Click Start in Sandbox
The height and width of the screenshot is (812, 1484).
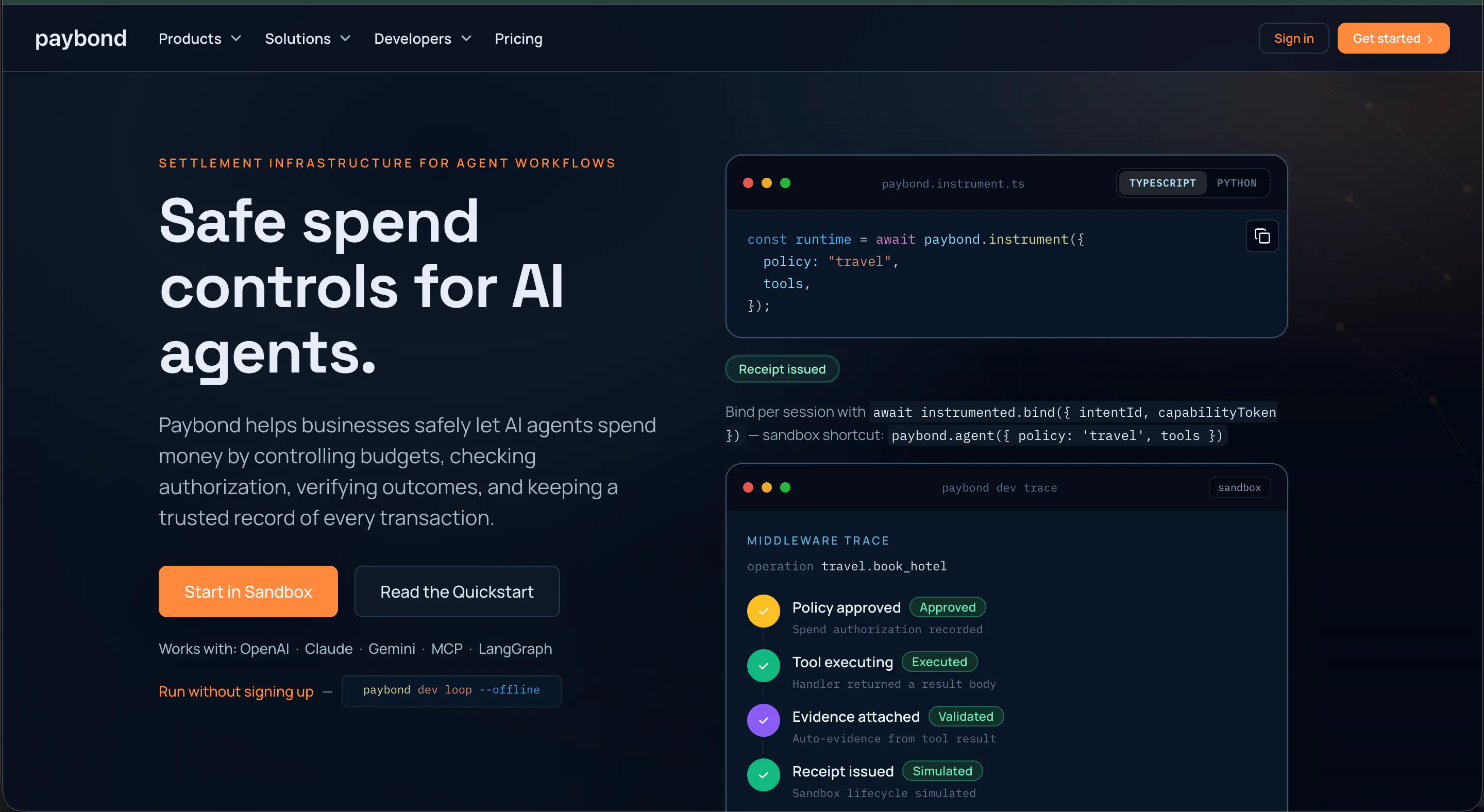point(248,592)
